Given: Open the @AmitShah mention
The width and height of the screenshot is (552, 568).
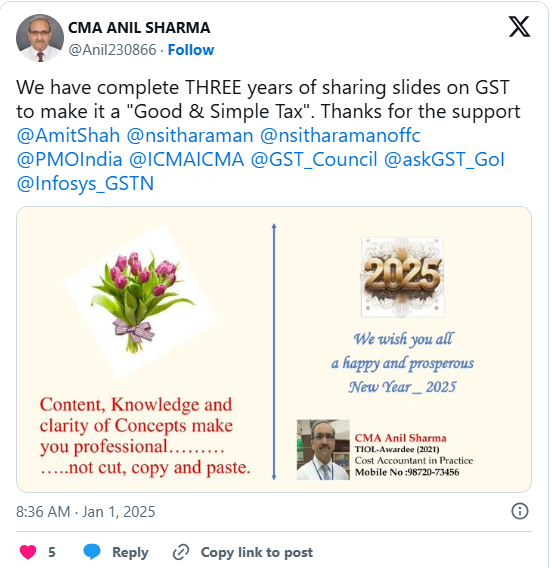Looking at the screenshot, I should pyautogui.click(x=68, y=135).
